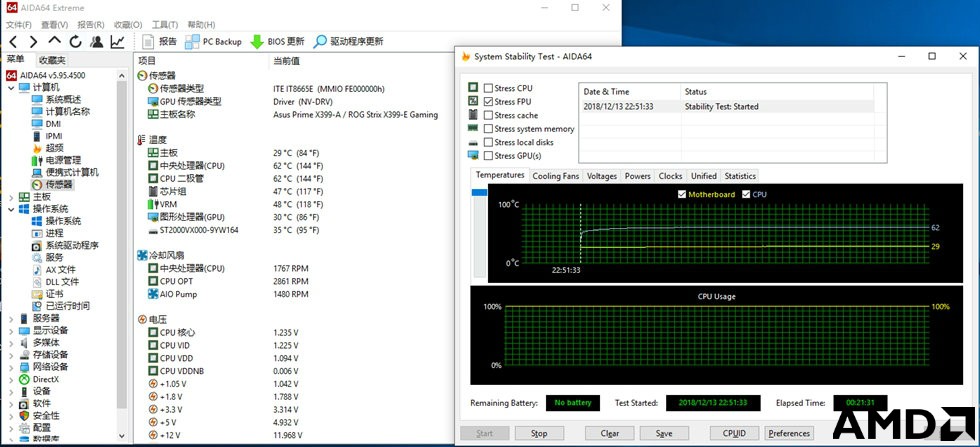
Task: Select the 系统驱动程序 tree item
Action: [65, 245]
